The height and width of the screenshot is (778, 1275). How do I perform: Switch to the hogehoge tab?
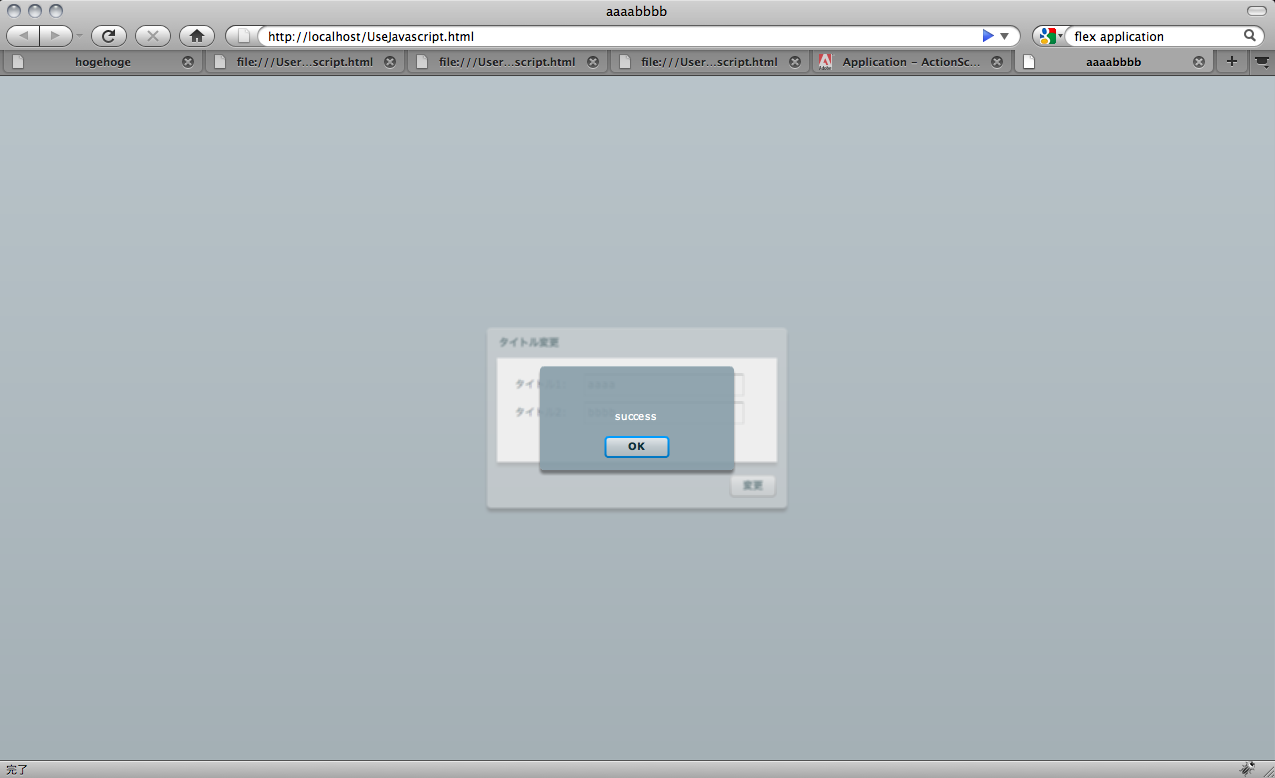(102, 62)
